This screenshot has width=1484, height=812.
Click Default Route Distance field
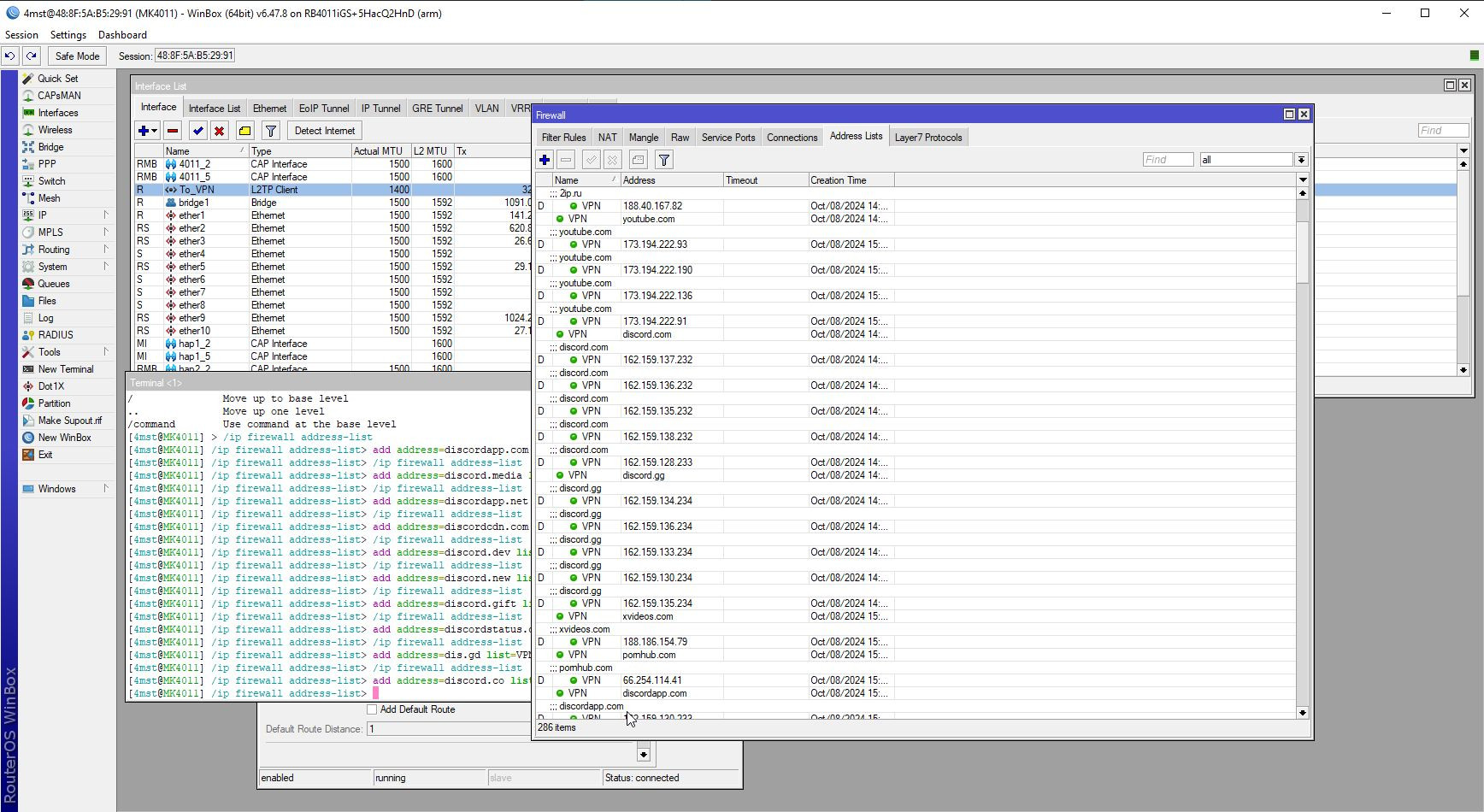(449, 729)
